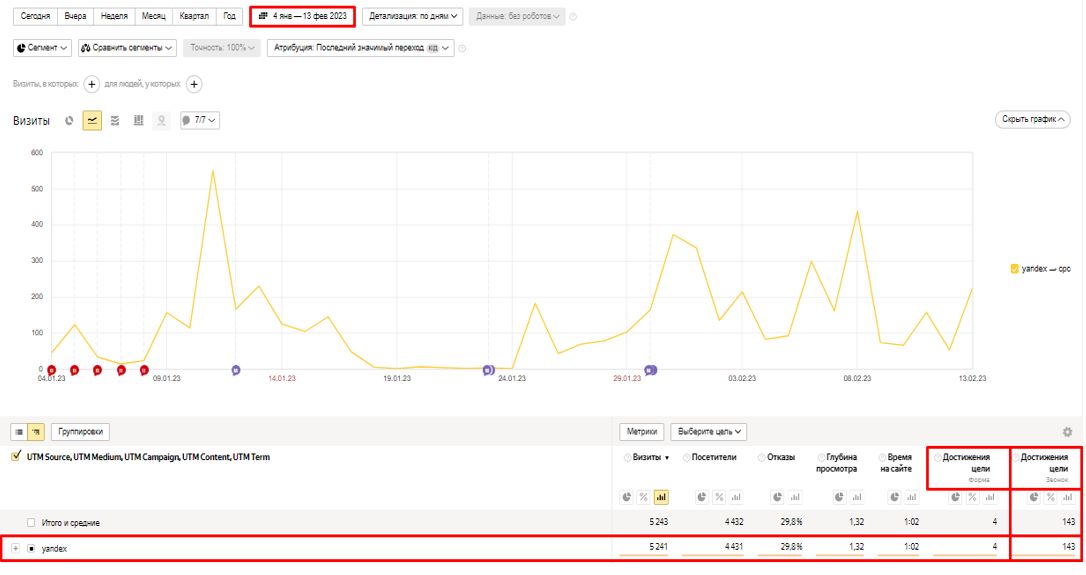Show Отказы column as bar chart
Viewport: 1086px width, 575px height.
point(794,497)
